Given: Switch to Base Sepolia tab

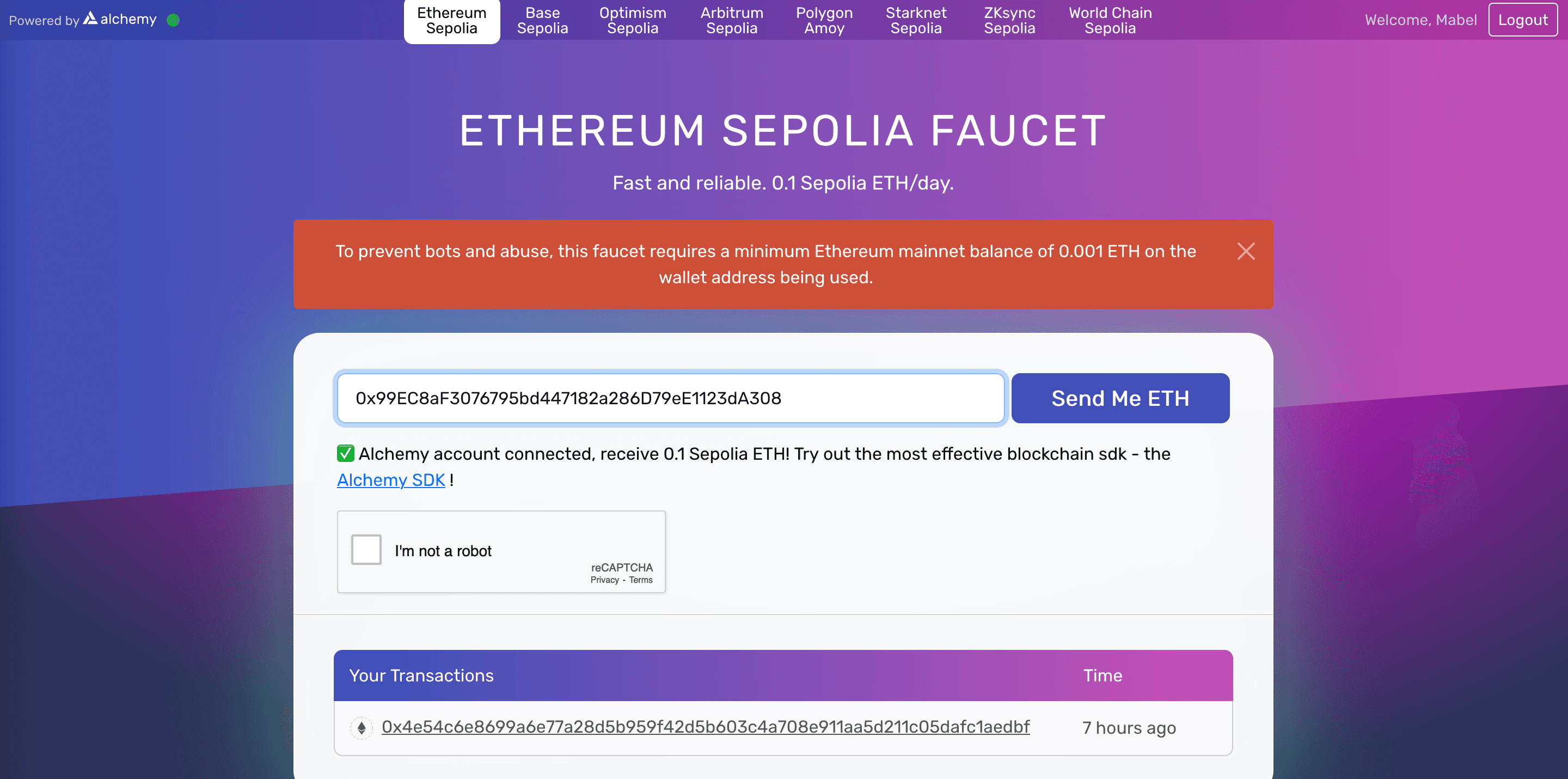Looking at the screenshot, I should [x=542, y=21].
